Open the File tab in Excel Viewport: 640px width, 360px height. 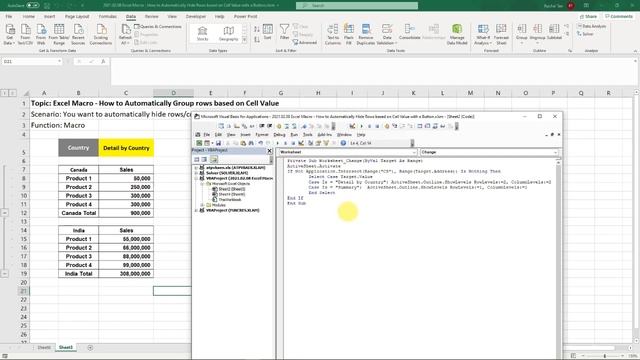(x=9, y=16)
